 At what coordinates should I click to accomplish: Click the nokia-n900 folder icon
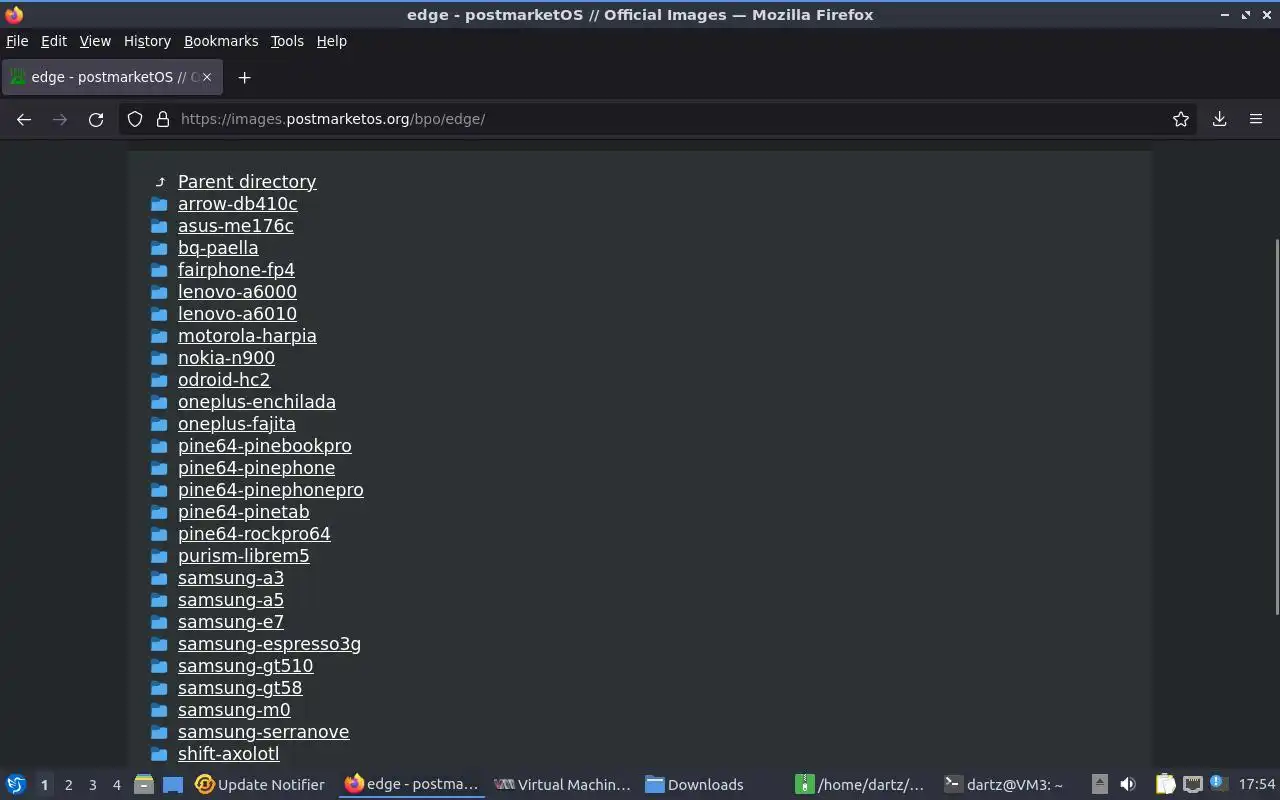pos(159,358)
